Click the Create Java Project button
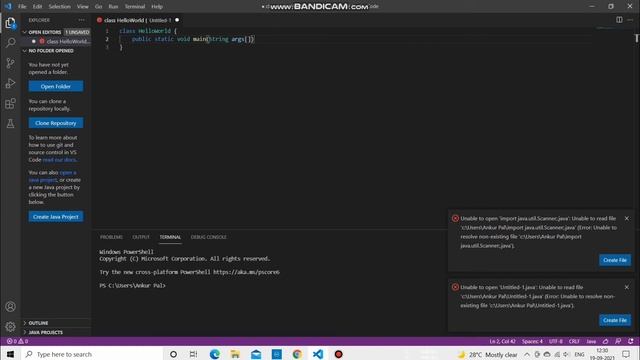The width and height of the screenshot is (640, 360). [56, 216]
